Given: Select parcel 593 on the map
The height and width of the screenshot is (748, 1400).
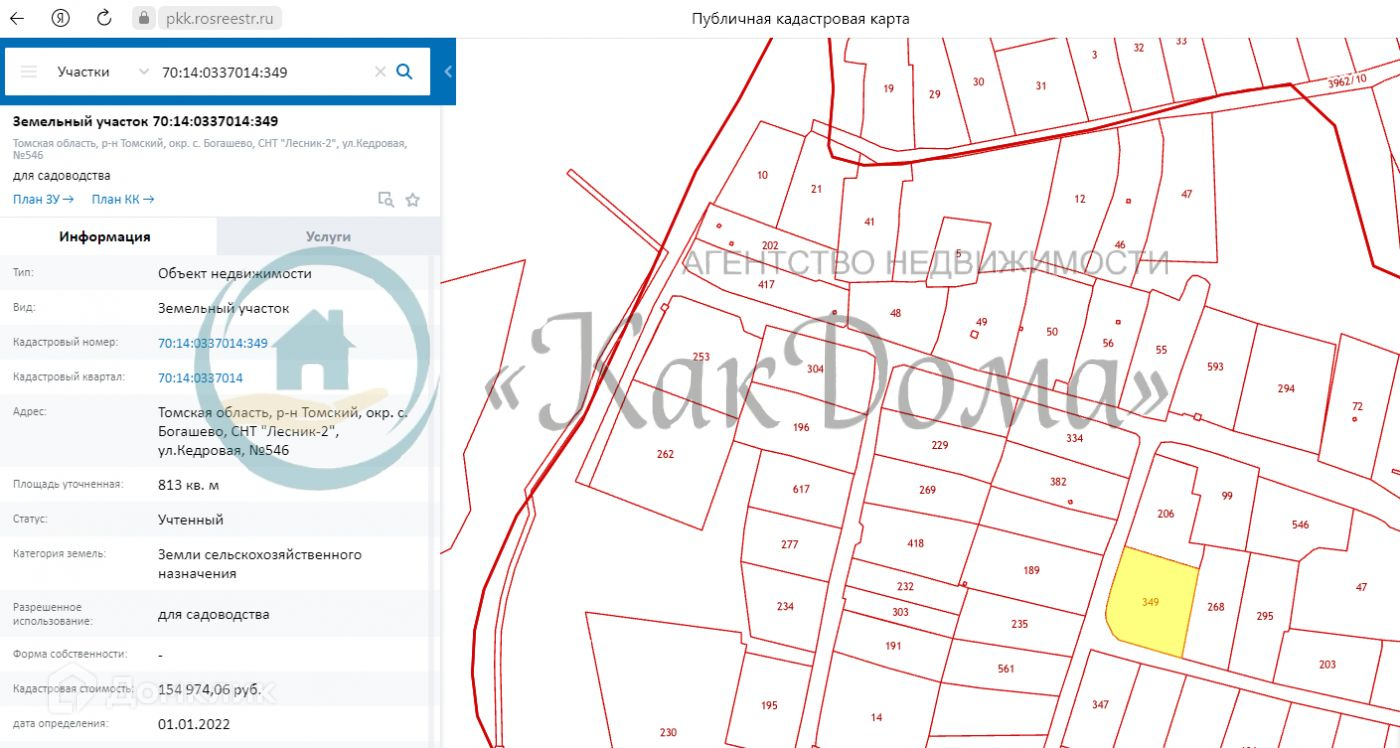Looking at the screenshot, I should coord(1215,367).
